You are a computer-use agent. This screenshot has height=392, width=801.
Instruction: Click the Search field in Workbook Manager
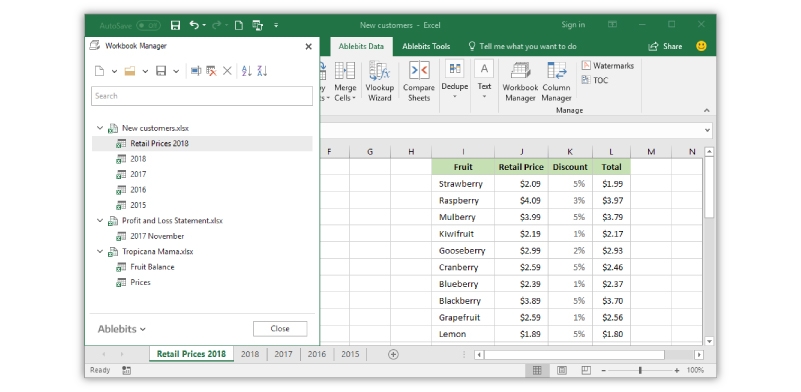202,96
